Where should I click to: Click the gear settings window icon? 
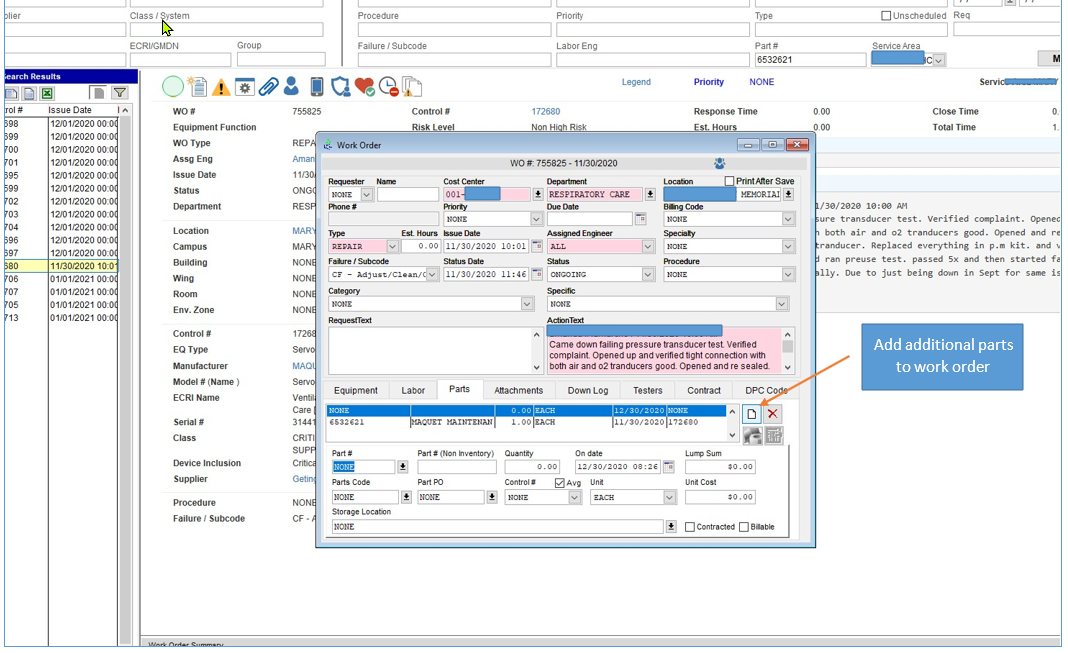(245, 87)
